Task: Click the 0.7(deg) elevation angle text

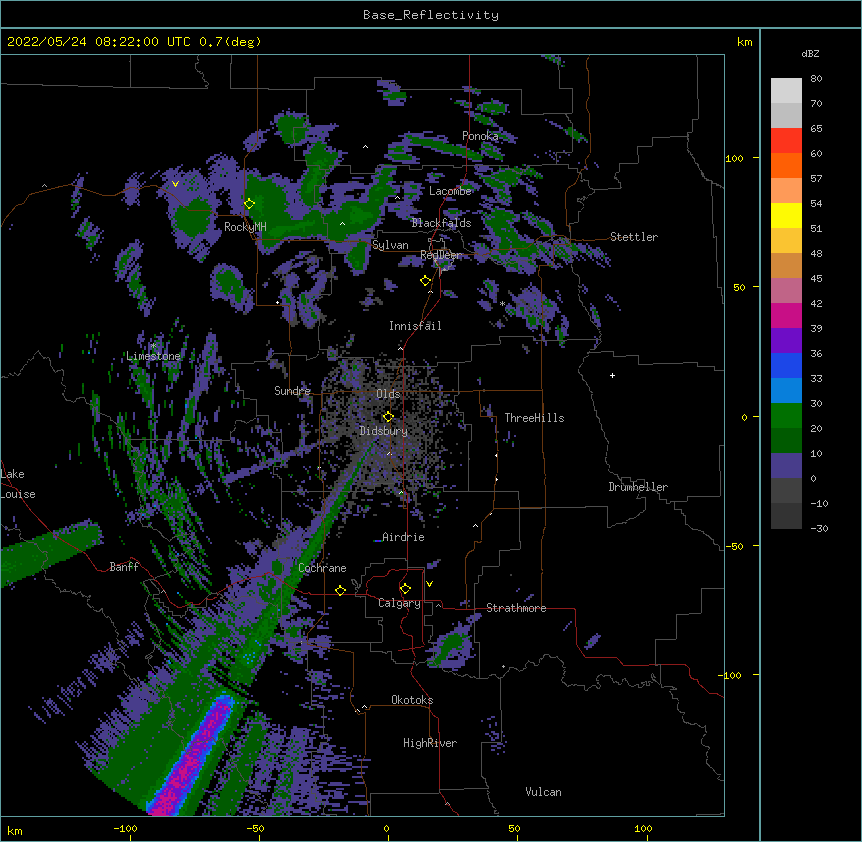Action: click(230, 42)
